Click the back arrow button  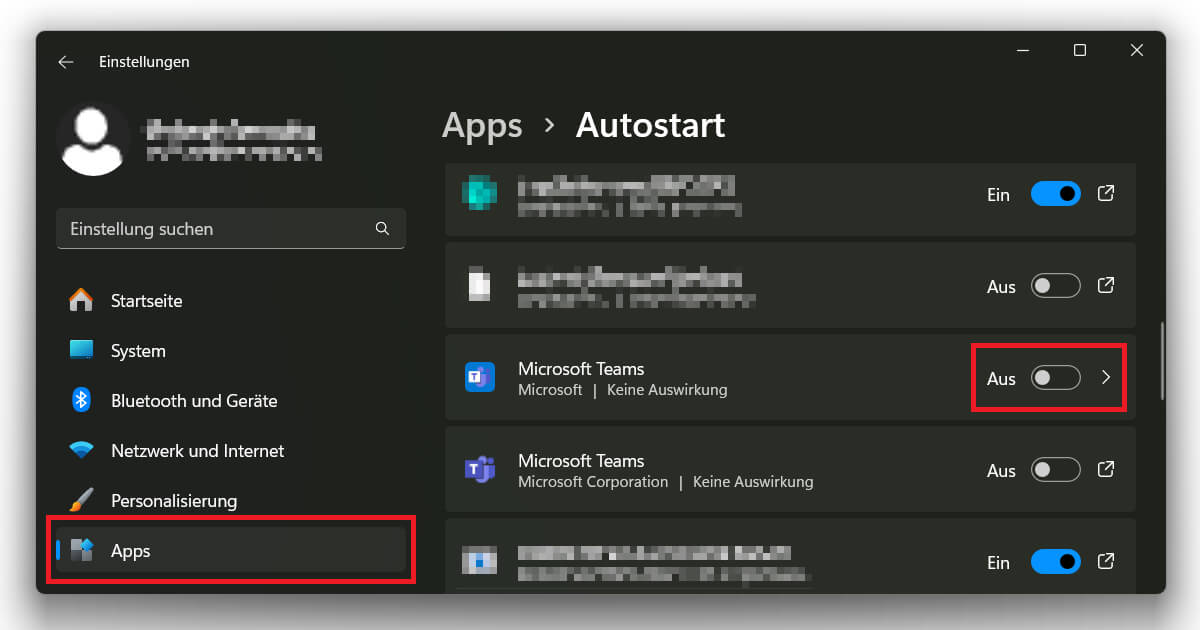(65, 61)
